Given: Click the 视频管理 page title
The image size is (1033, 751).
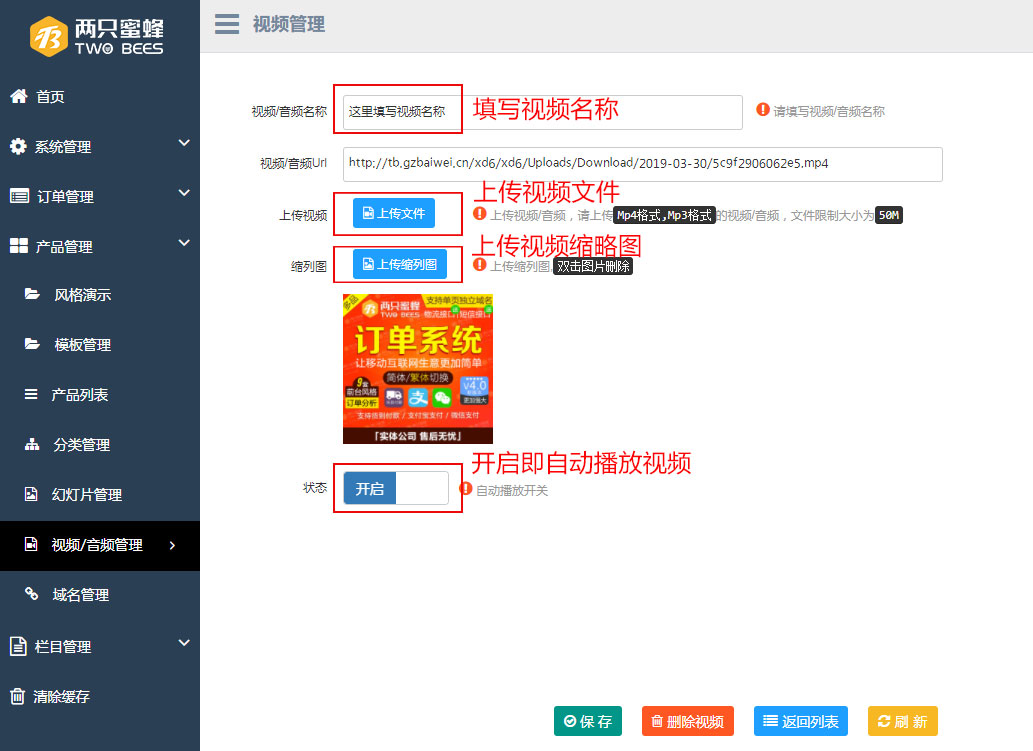Looking at the screenshot, I should coord(289,24).
